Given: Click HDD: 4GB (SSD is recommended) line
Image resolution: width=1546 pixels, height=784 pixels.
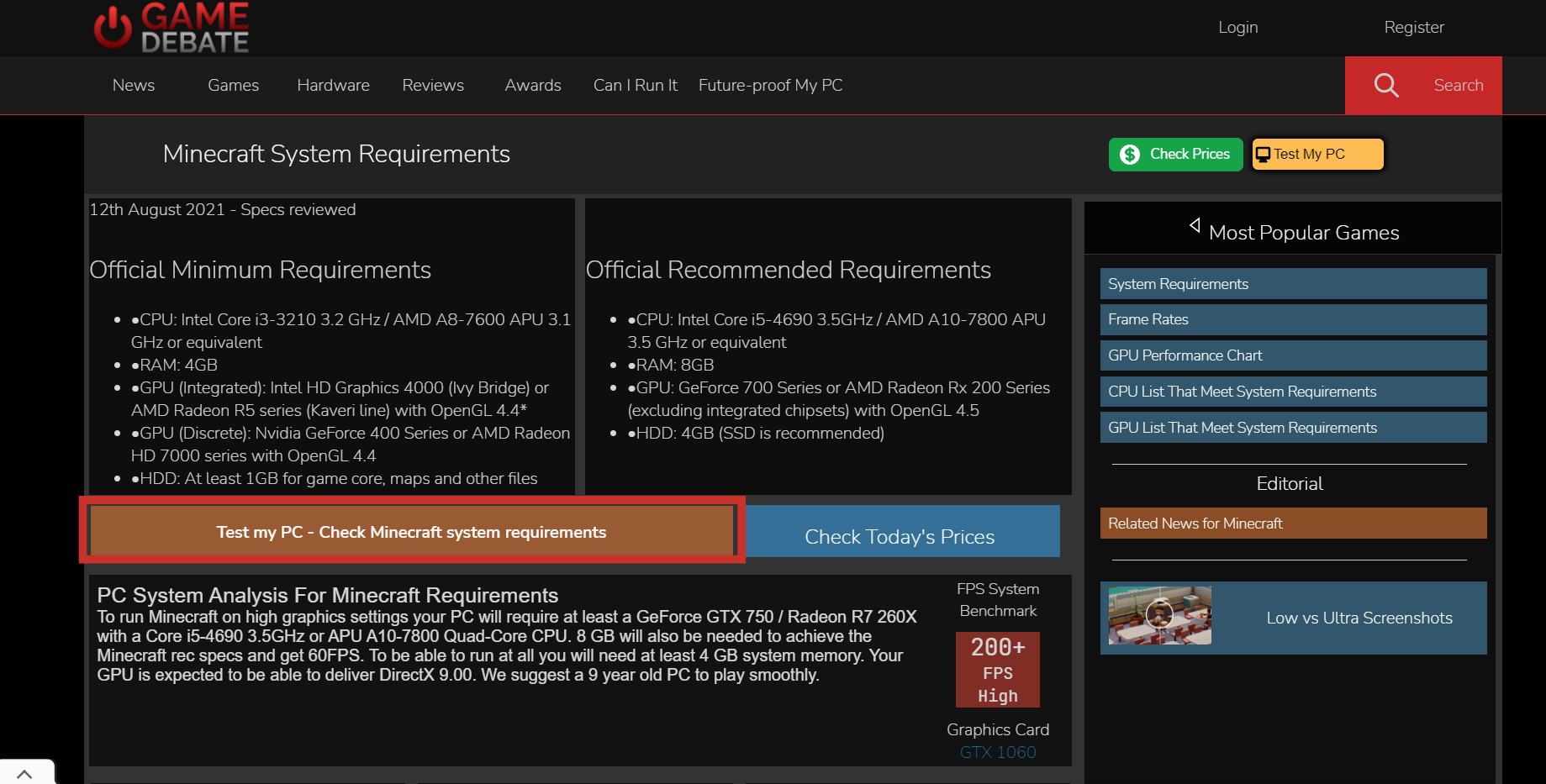Looking at the screenshot, I should [755, 433].
